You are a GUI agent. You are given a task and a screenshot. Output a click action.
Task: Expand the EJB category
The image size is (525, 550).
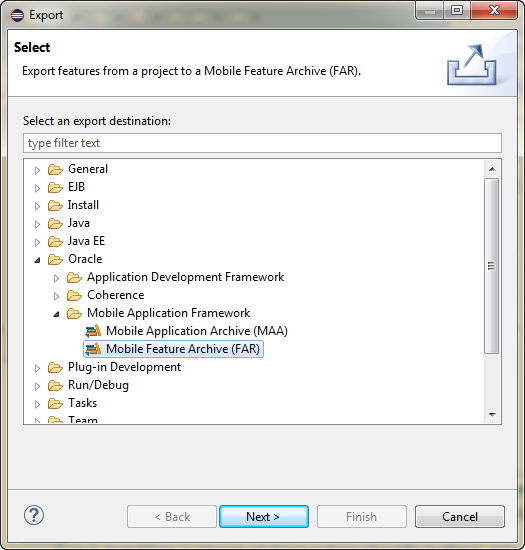[37, 188]
